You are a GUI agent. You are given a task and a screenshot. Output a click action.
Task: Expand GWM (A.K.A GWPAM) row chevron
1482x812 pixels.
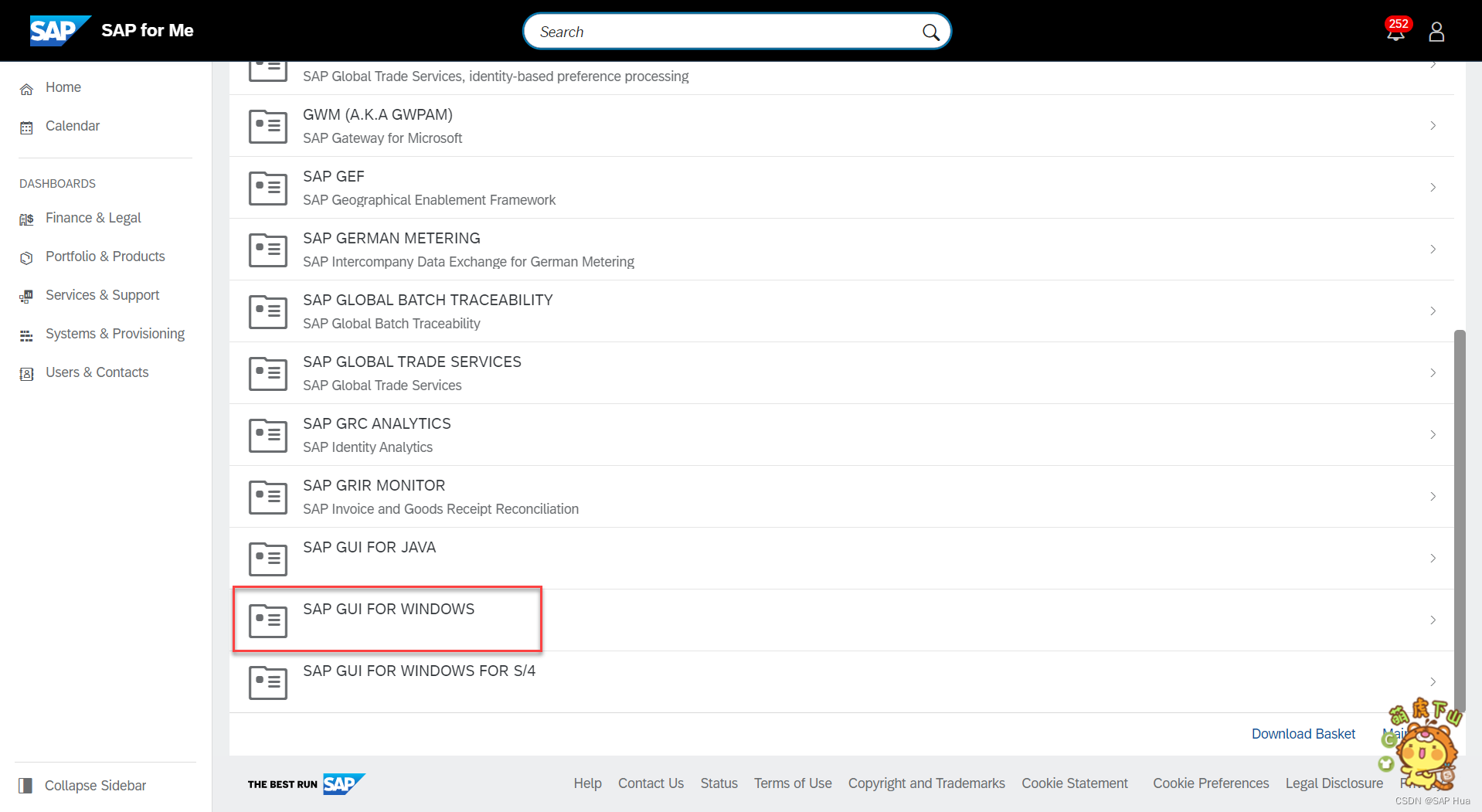pyautogui.click(x=1433, y=126)
